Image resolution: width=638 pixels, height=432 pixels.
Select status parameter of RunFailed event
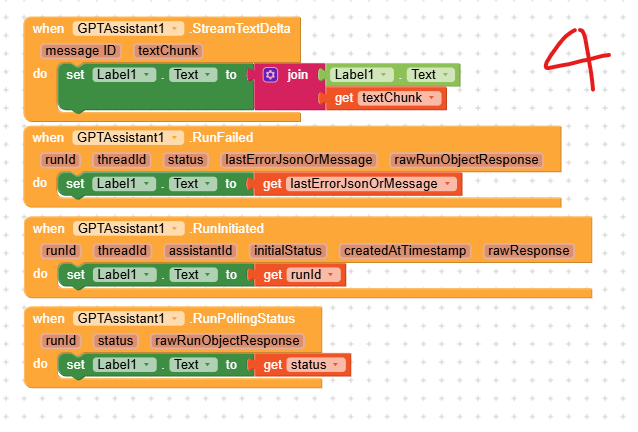point(186,160)
